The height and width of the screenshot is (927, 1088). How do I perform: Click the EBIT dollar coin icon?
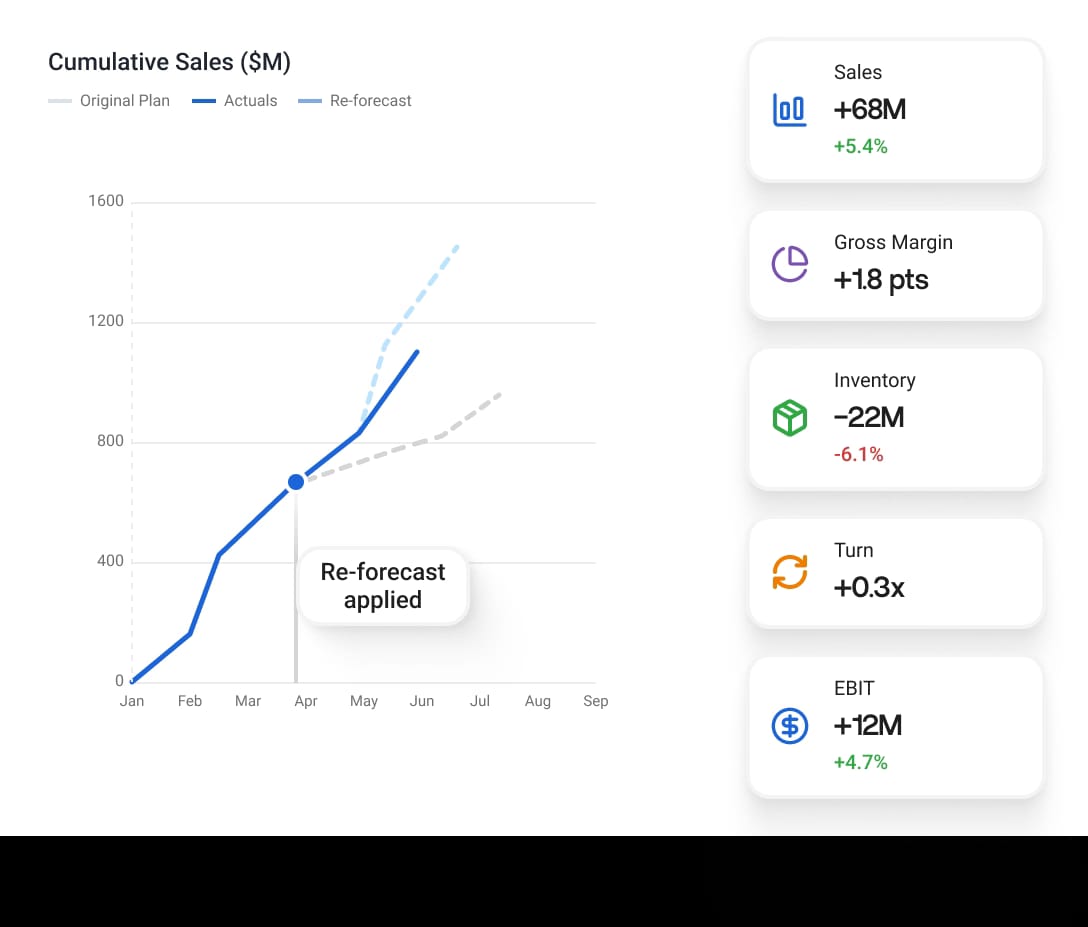click(x=790, y=726)
